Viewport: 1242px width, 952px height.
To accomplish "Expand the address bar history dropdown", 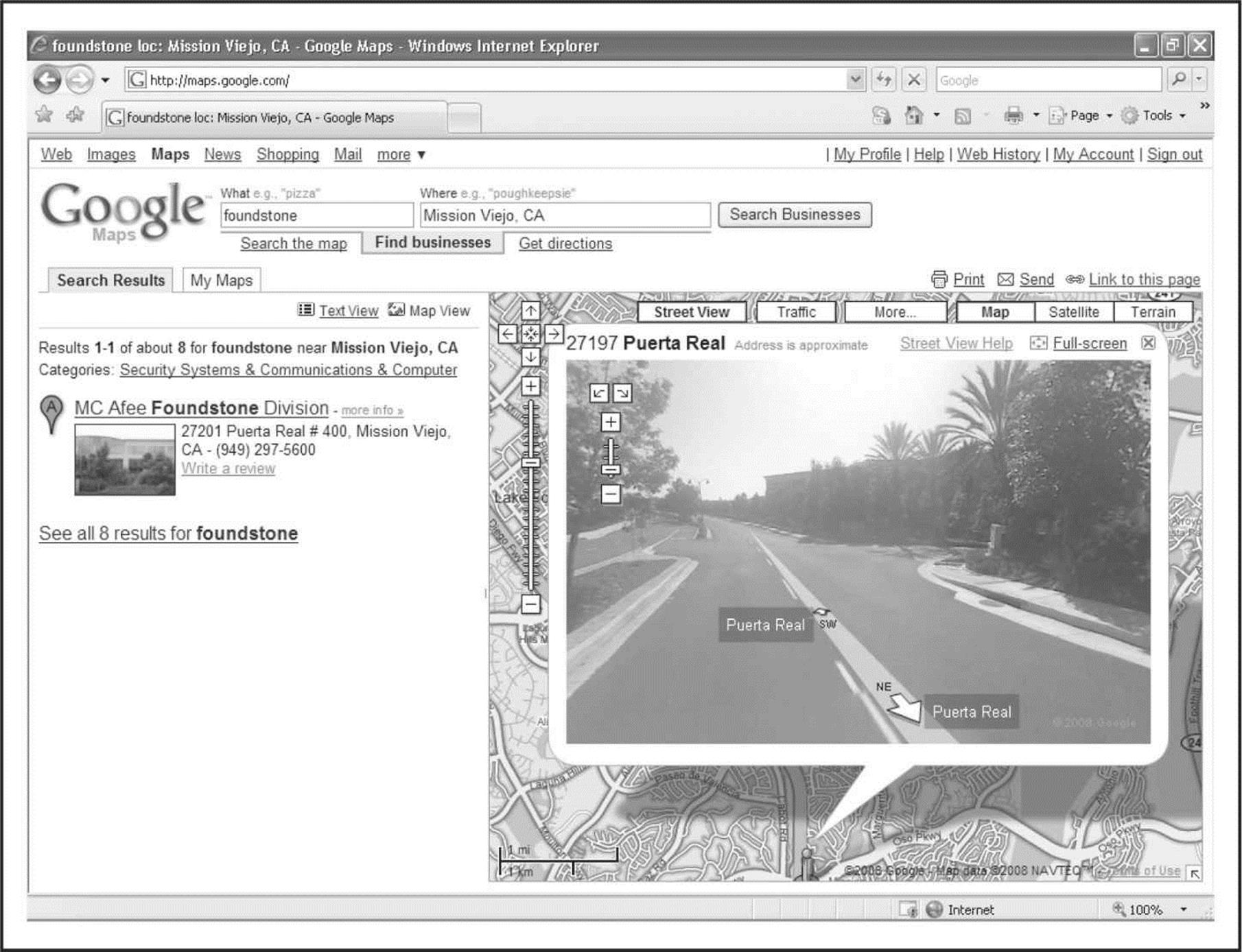I will [855, 80].
